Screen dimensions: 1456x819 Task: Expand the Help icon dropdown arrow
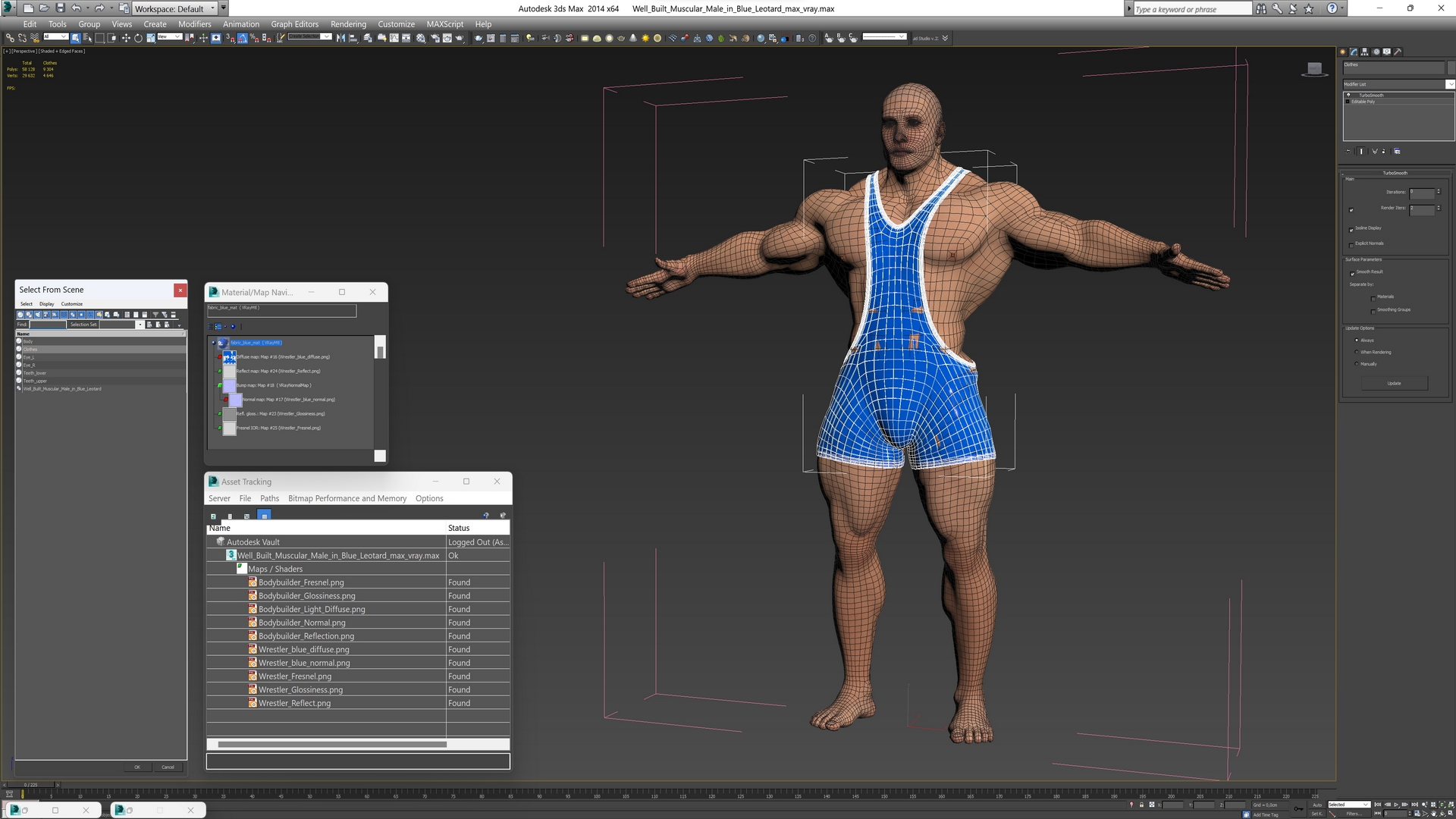pyautogui.click(x=1342, y=8)
